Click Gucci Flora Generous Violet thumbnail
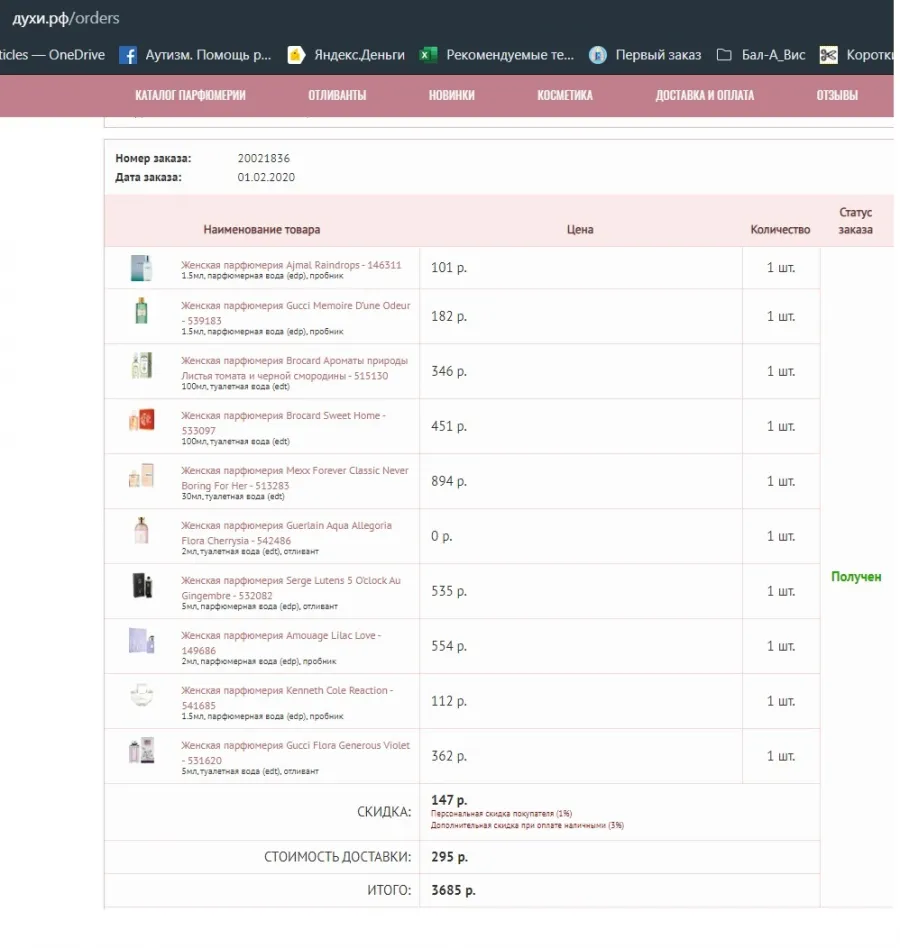The width and height of the screenshot is (900, 948). [x=141, y=750]
